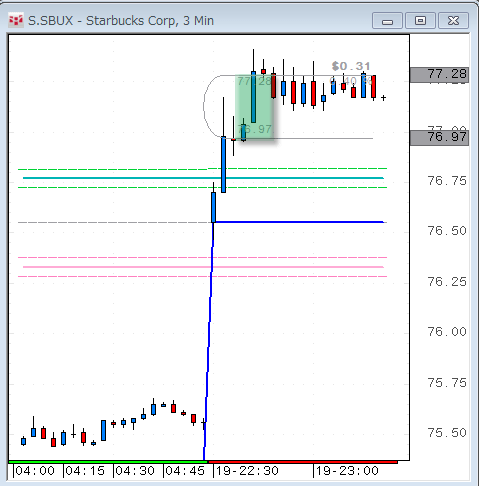Click the 04:00 time axis label
479x486 pixels.
coord(35,471)
